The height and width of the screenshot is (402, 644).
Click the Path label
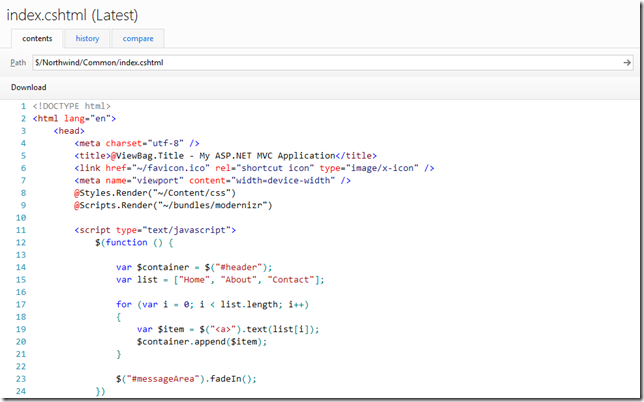coord(18,62)
